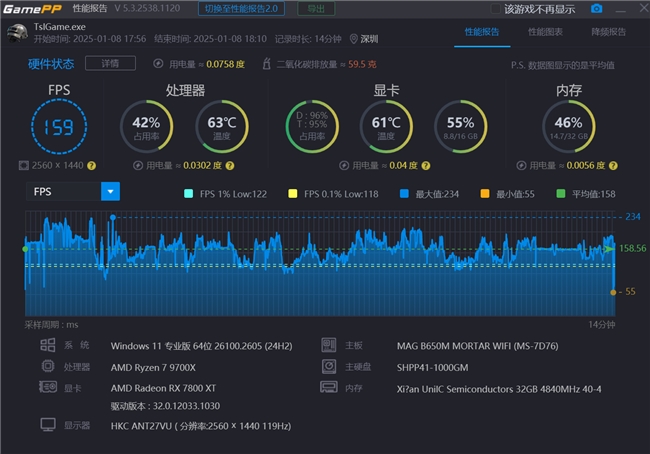Click the monitor icon in specs

48,425
